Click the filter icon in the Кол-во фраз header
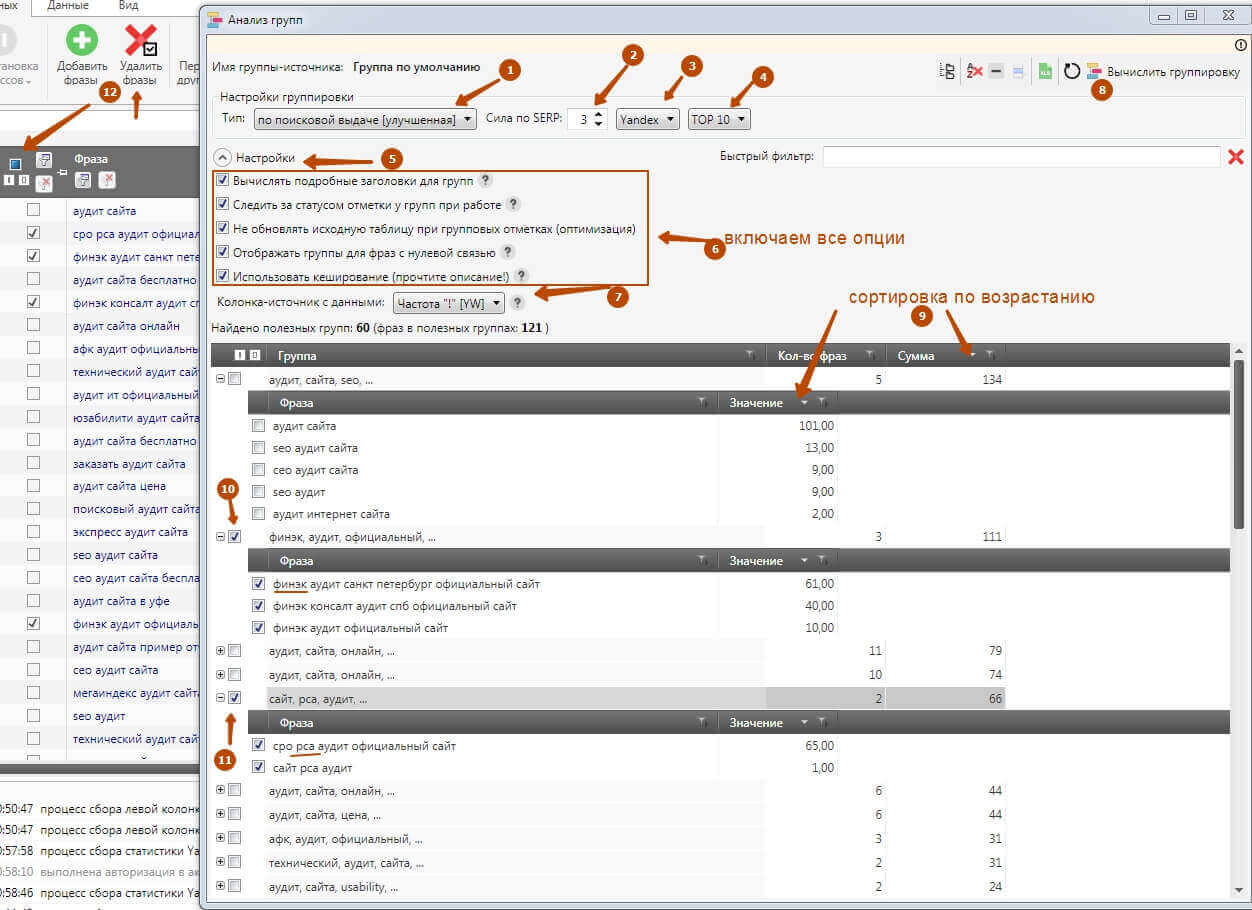The image size is (1252, 910). click(871, 355)
